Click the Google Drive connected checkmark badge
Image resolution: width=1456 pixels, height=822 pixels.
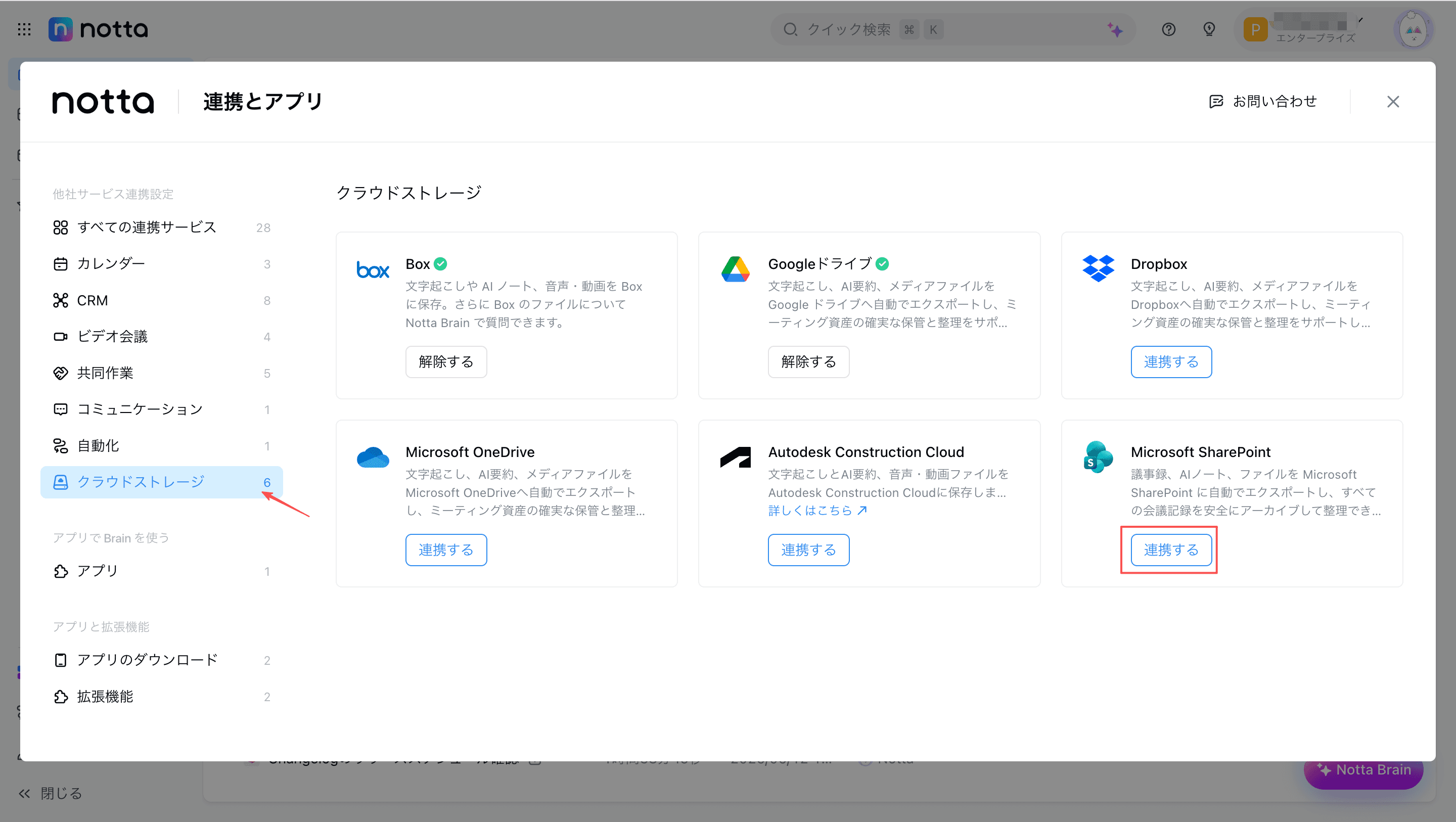click(882, 264)
